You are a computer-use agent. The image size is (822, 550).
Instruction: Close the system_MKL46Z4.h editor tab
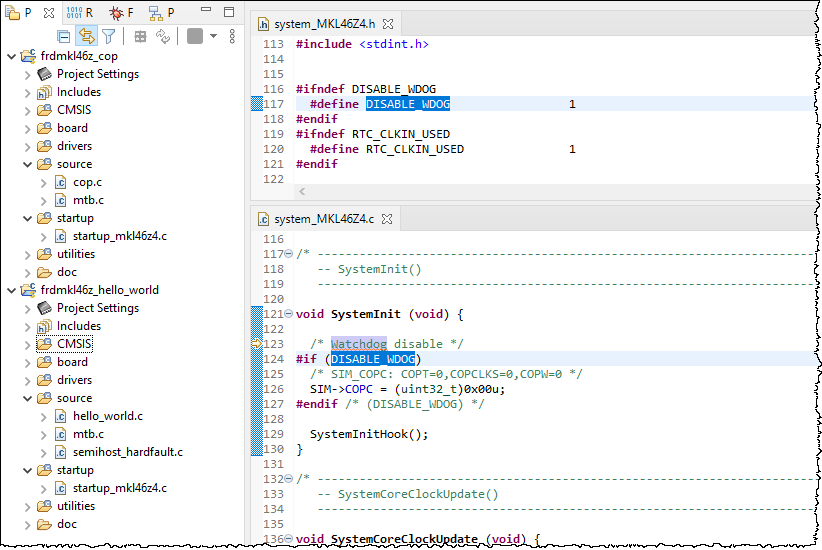[388, 24]
